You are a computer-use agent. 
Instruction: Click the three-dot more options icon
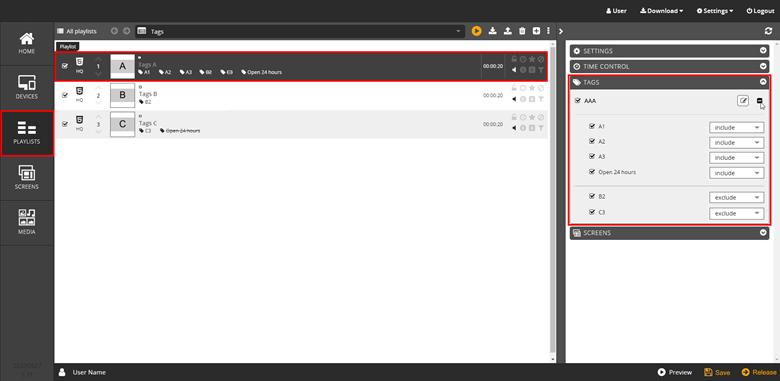(549, 31)
